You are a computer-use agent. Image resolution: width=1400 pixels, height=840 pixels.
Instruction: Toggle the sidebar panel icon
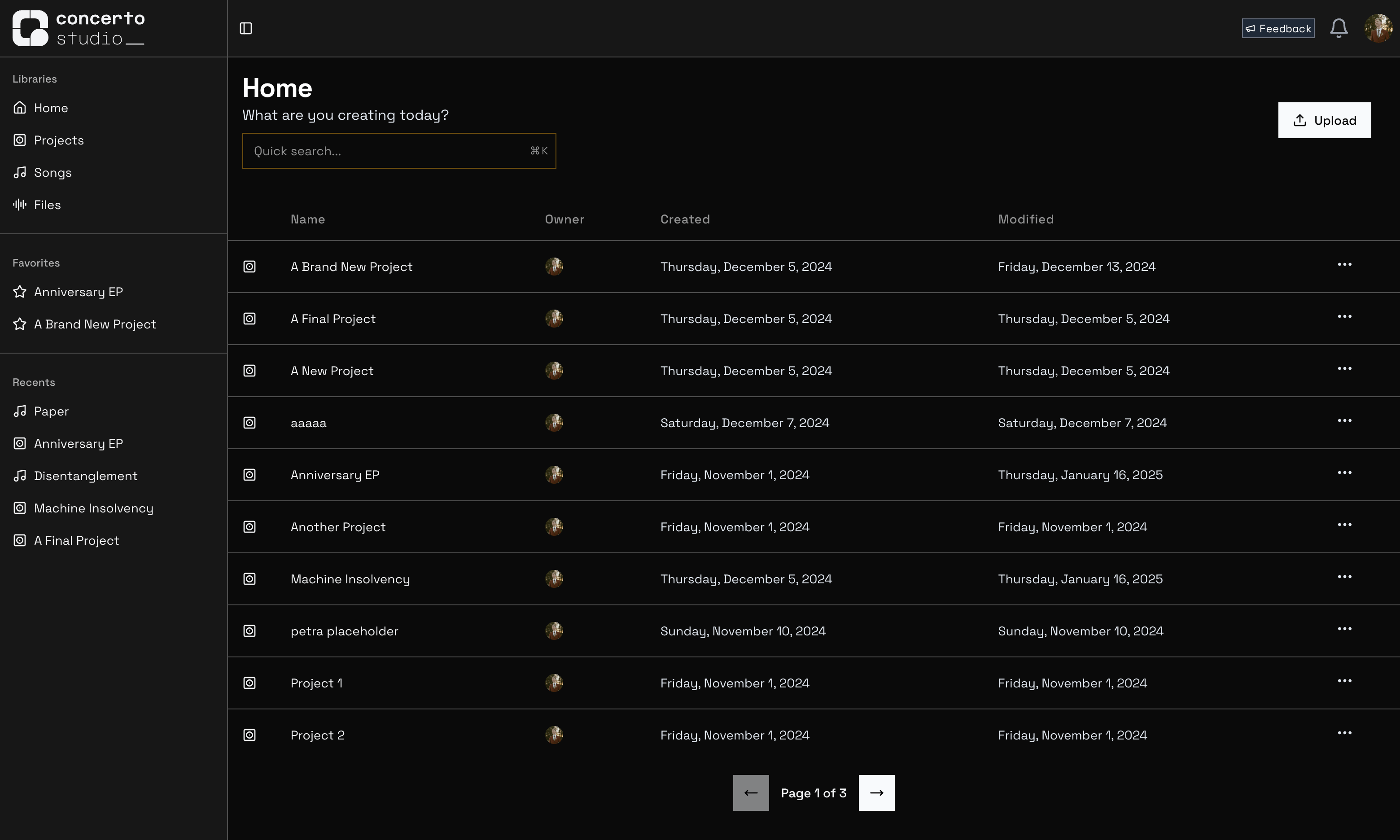point(245,28)
